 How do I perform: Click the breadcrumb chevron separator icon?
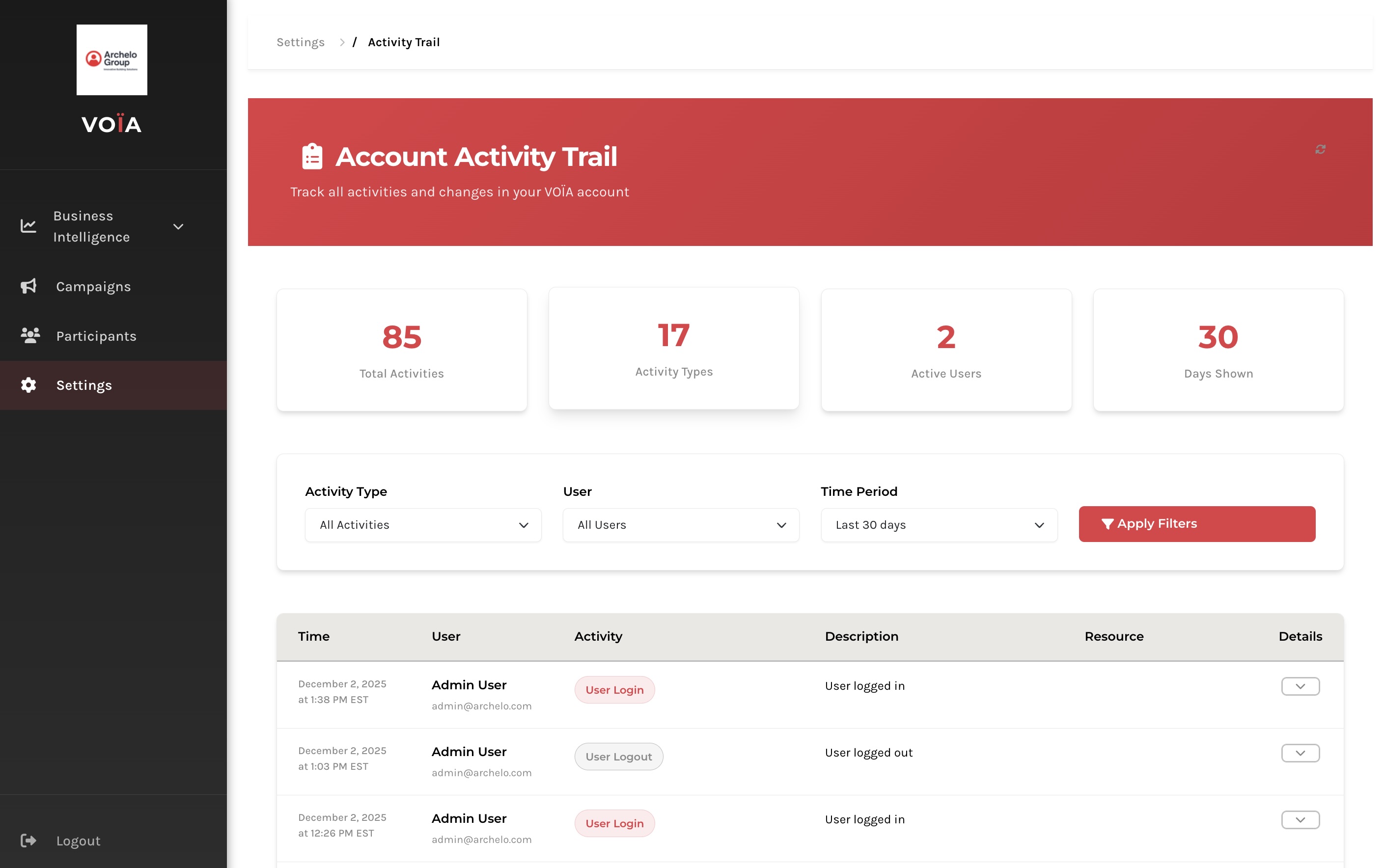click(342, 43)
